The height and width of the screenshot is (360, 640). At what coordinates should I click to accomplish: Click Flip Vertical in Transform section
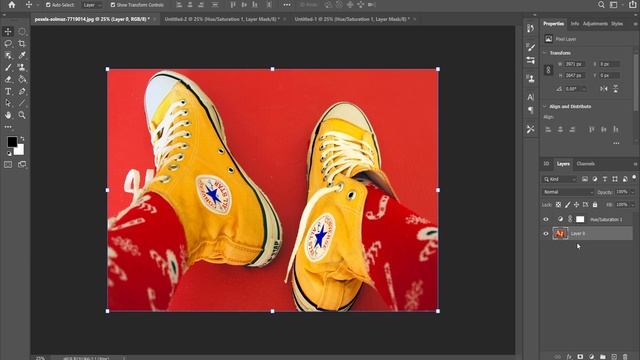click(x=616, y=89)
